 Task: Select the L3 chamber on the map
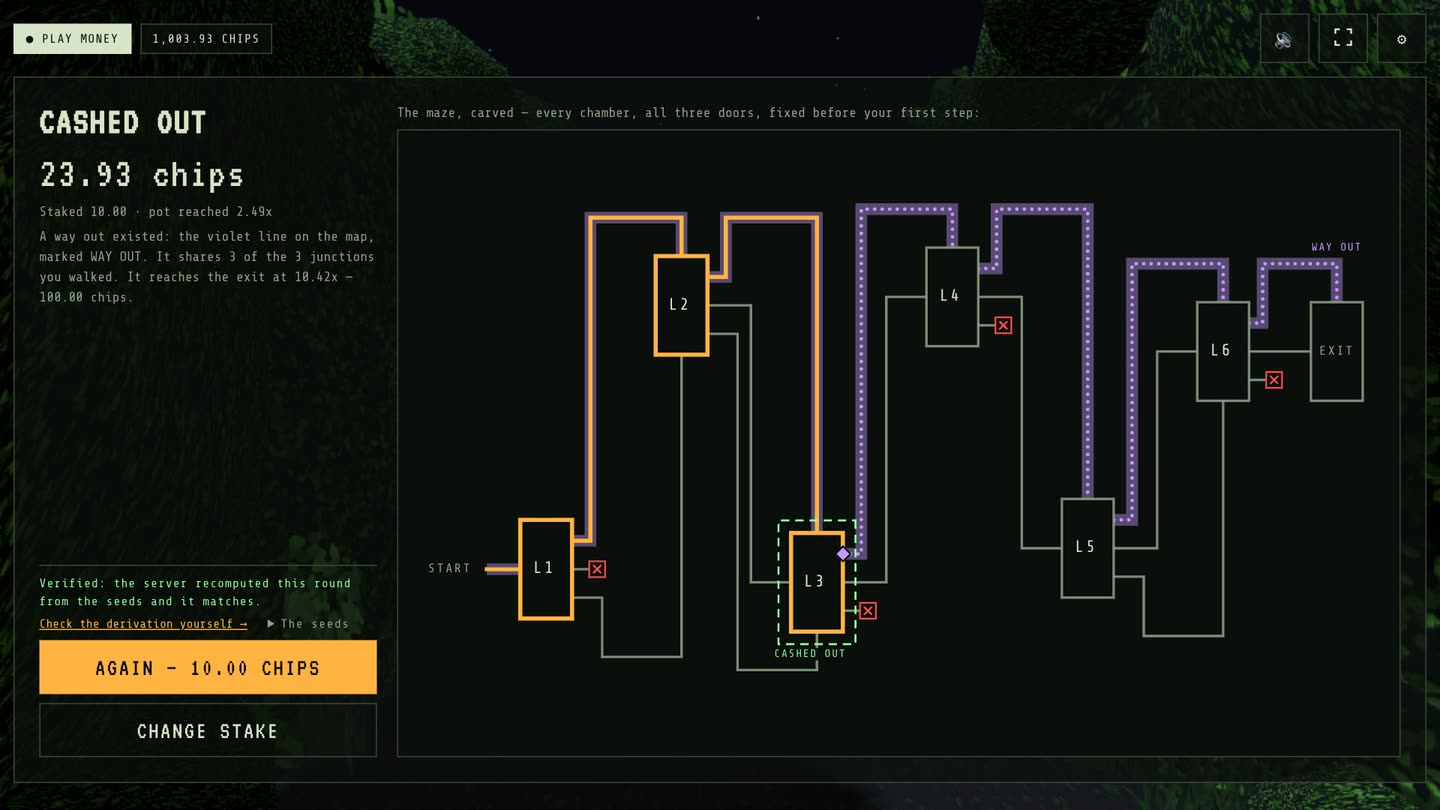pyautogui.click(x=817, y=582)
